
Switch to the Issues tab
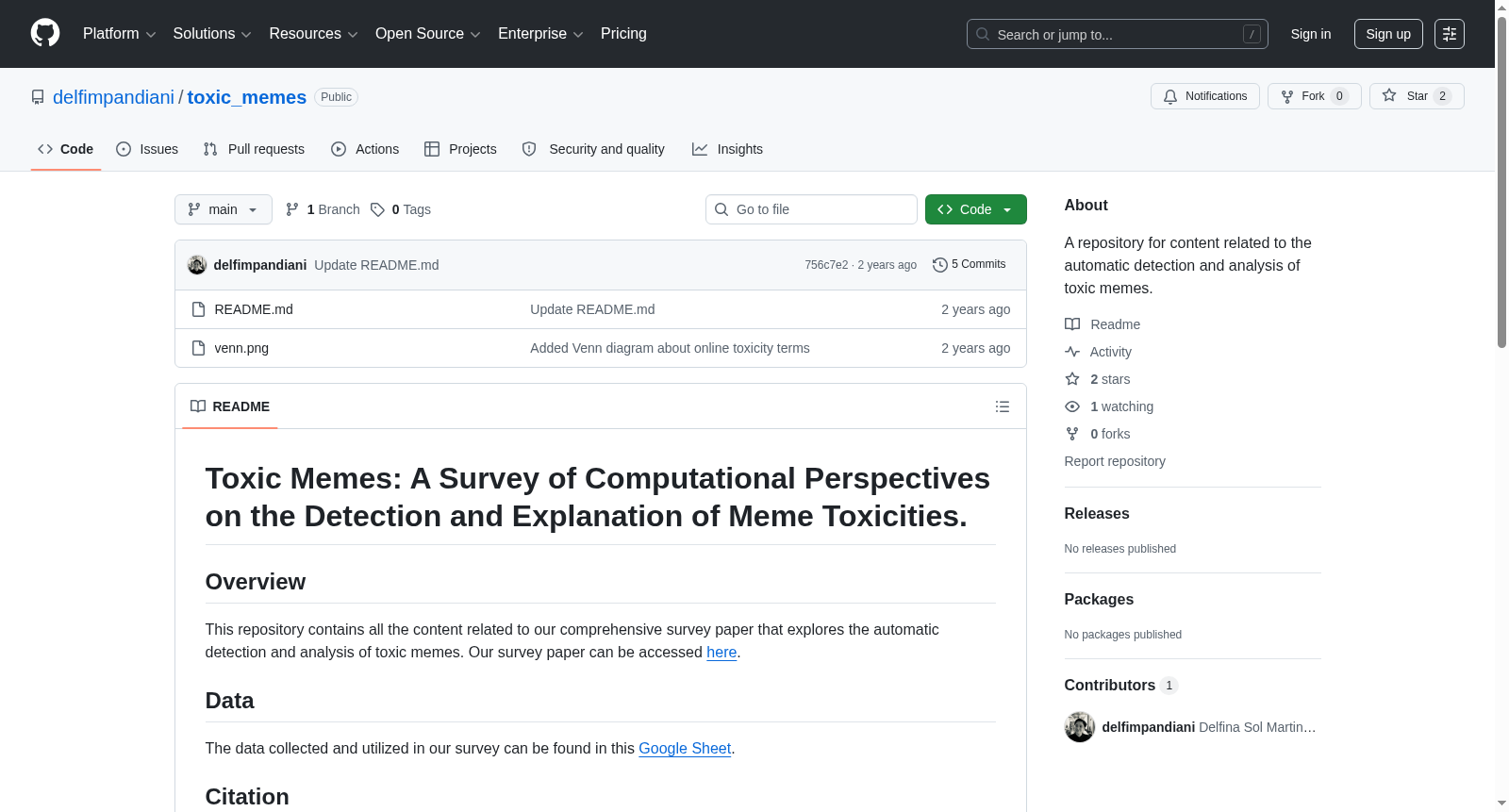point(147,149)
